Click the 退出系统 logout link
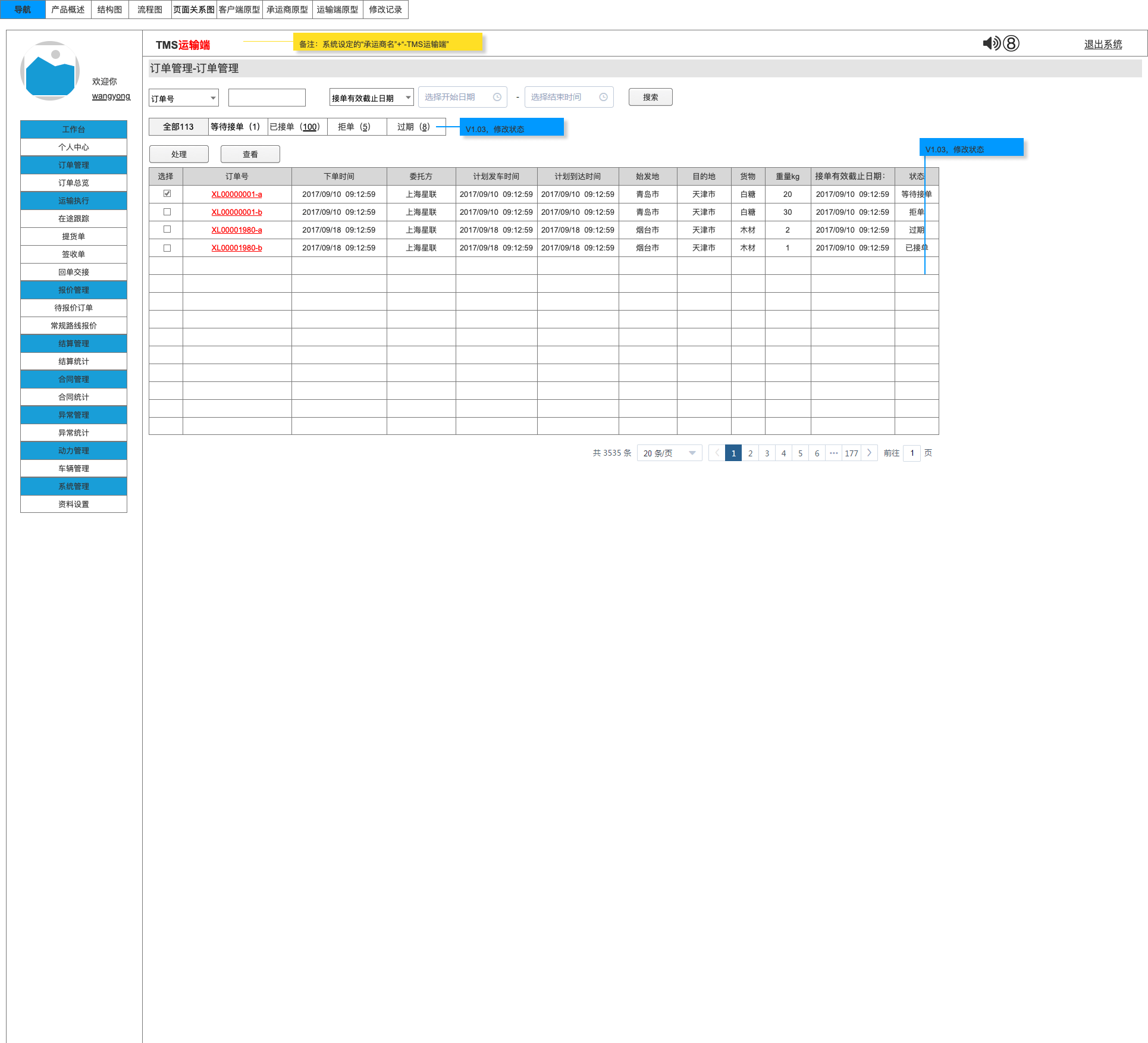This screenshot has height=1043, width=1148. click(1102, 44)
